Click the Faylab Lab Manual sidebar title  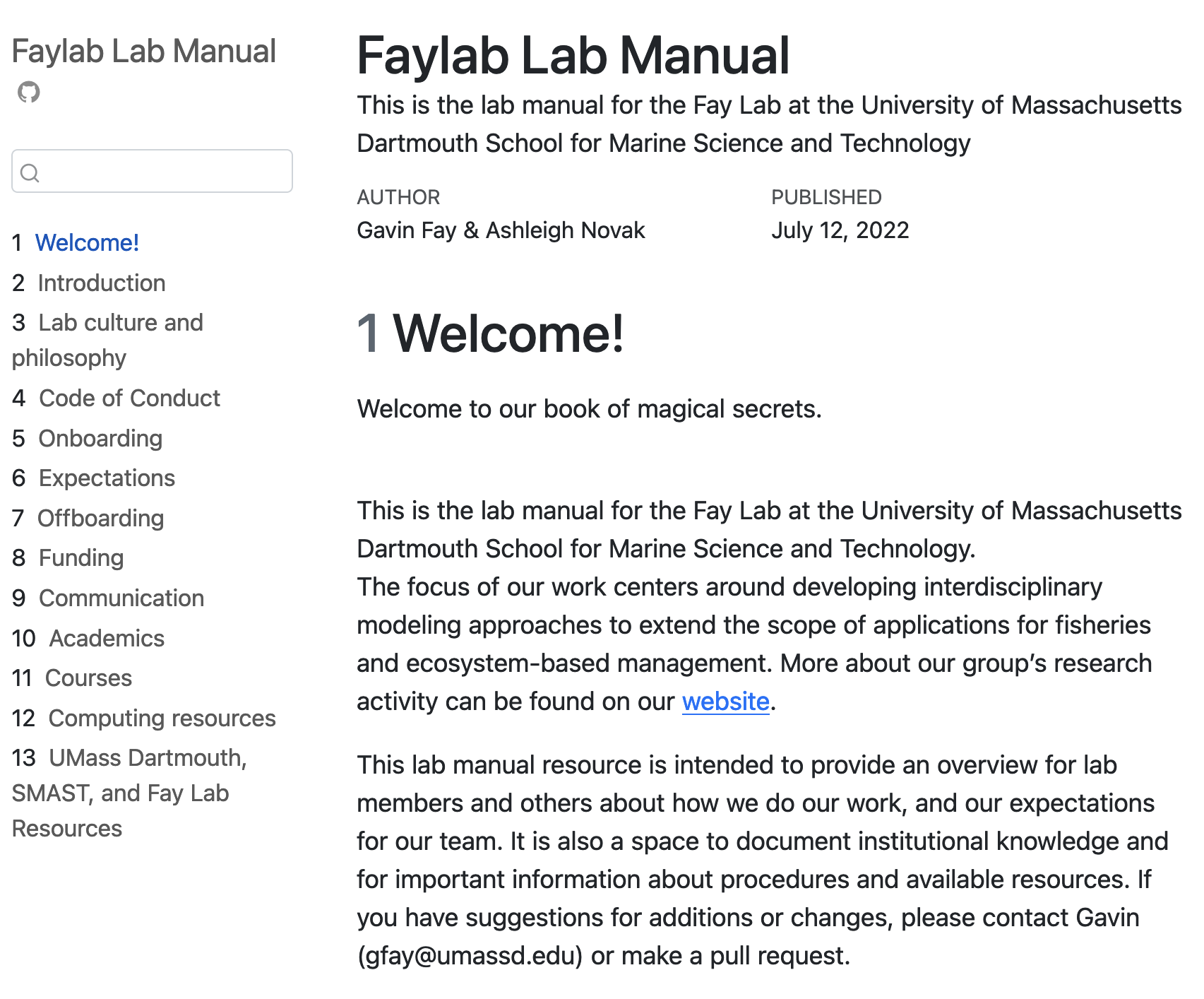tap(143, 52)
